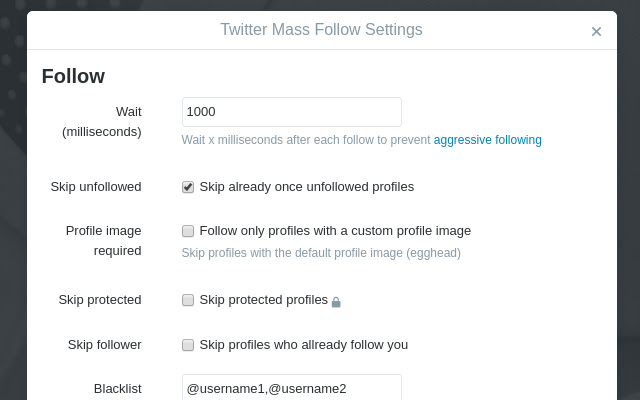Click into the Blacklist usernames field
The image size is (640, 400).
tap(291, 387)
